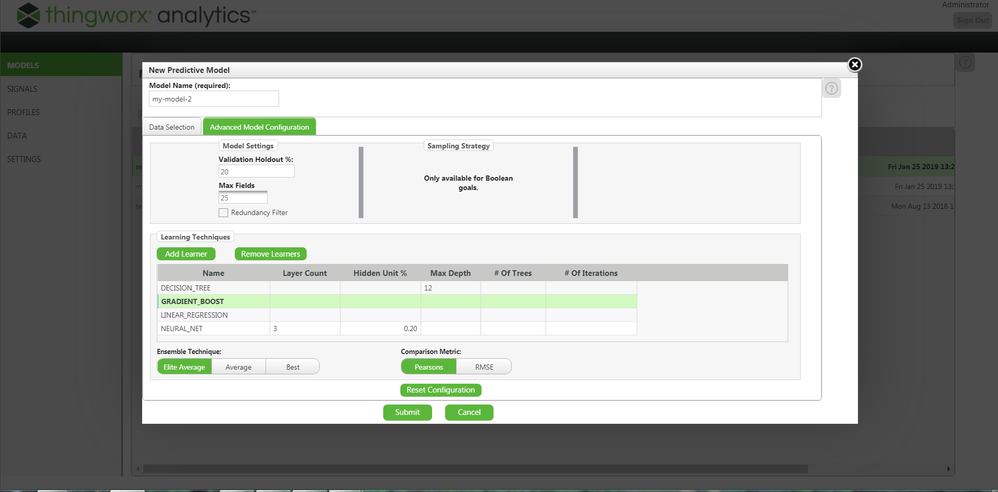Submit the new predictive model
998x492 pixels.
(x=407, y=412)
